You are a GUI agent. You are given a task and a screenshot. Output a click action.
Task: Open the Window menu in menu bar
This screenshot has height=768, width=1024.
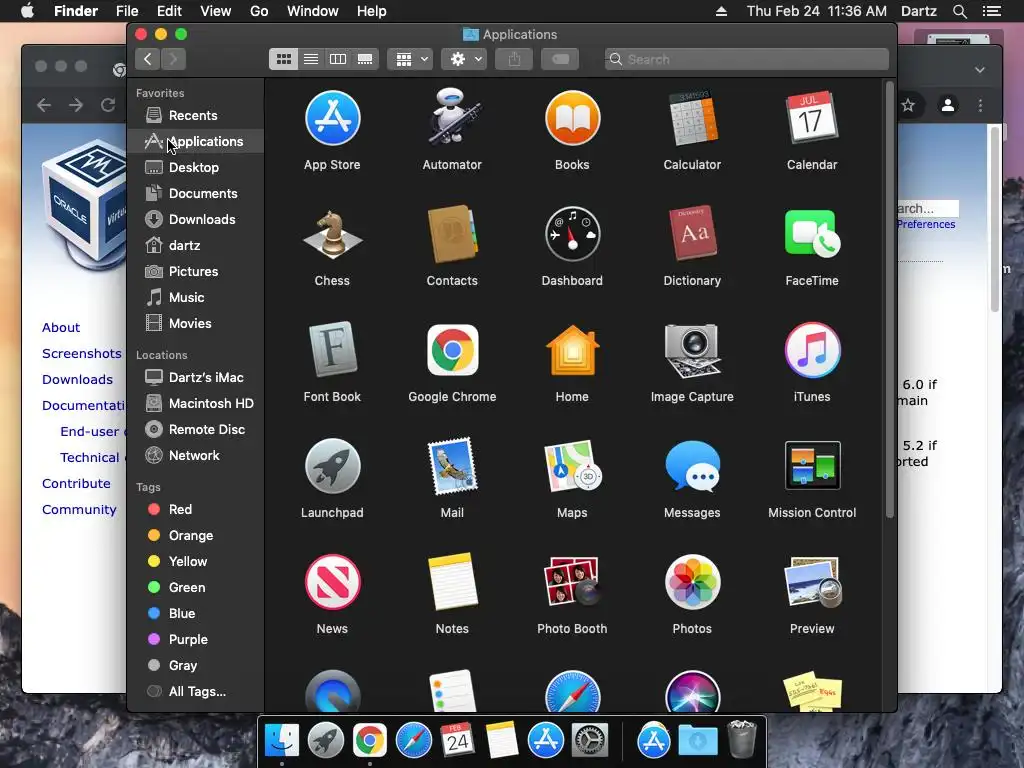[313, 11]
